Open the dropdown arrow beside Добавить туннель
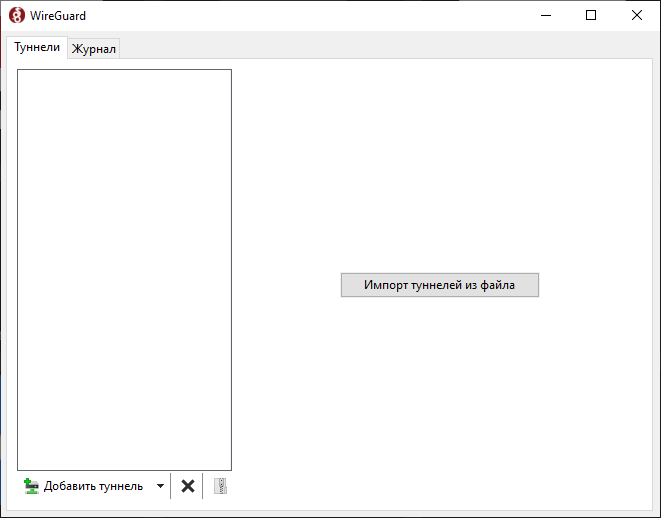The image size is (661, 518). pos(160,486)
